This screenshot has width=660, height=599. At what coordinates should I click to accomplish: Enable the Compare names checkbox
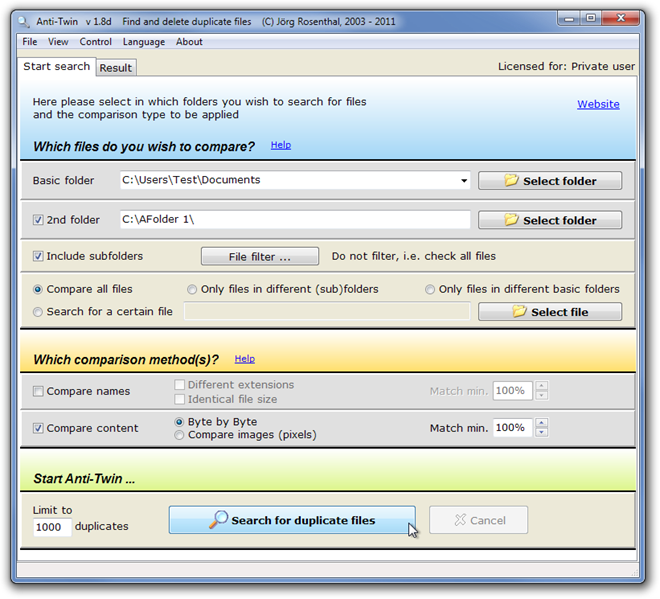38,391
